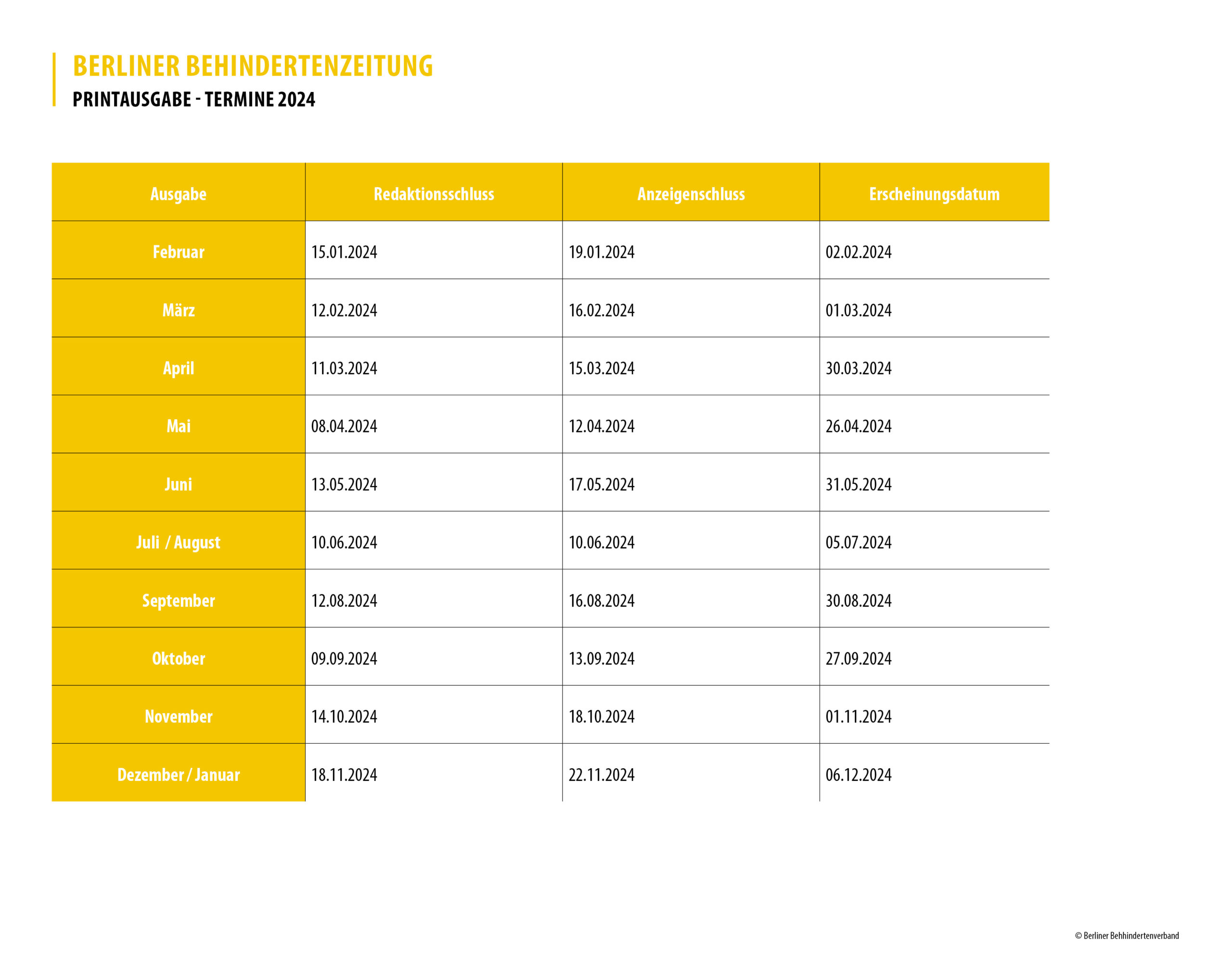Click the Erscheinungsdatum column header

[x=934, y=194]
